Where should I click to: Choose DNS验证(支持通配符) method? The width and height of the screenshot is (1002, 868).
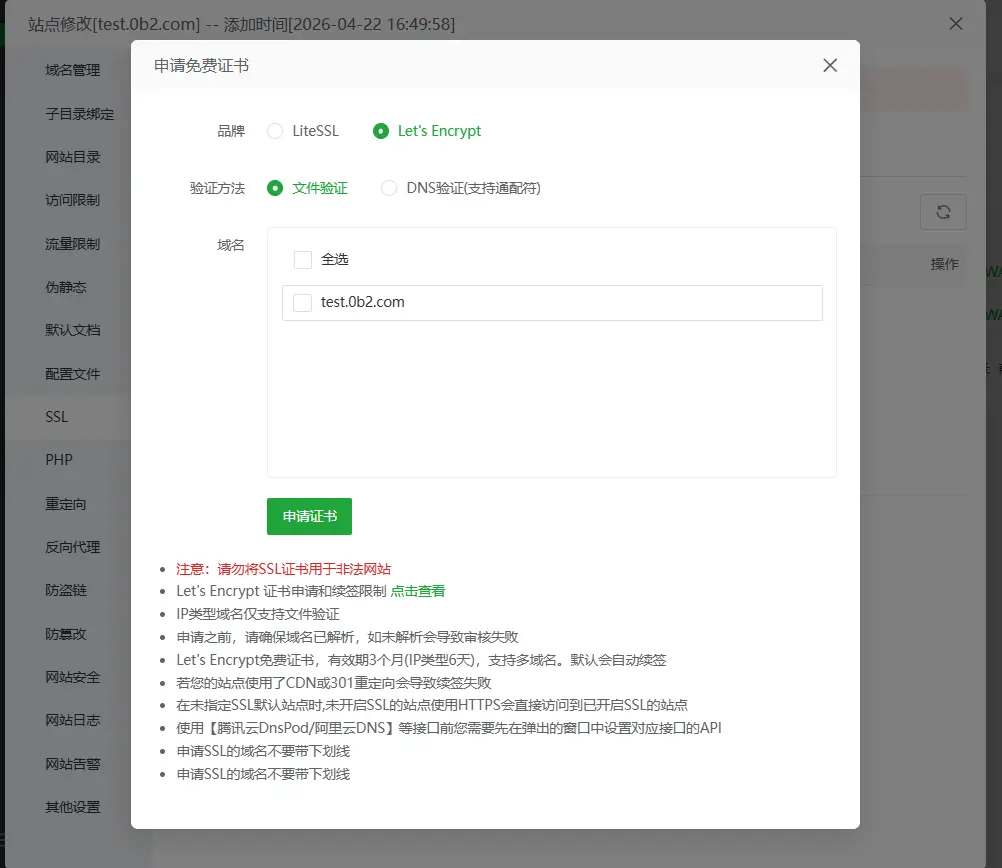coord(389,188)
